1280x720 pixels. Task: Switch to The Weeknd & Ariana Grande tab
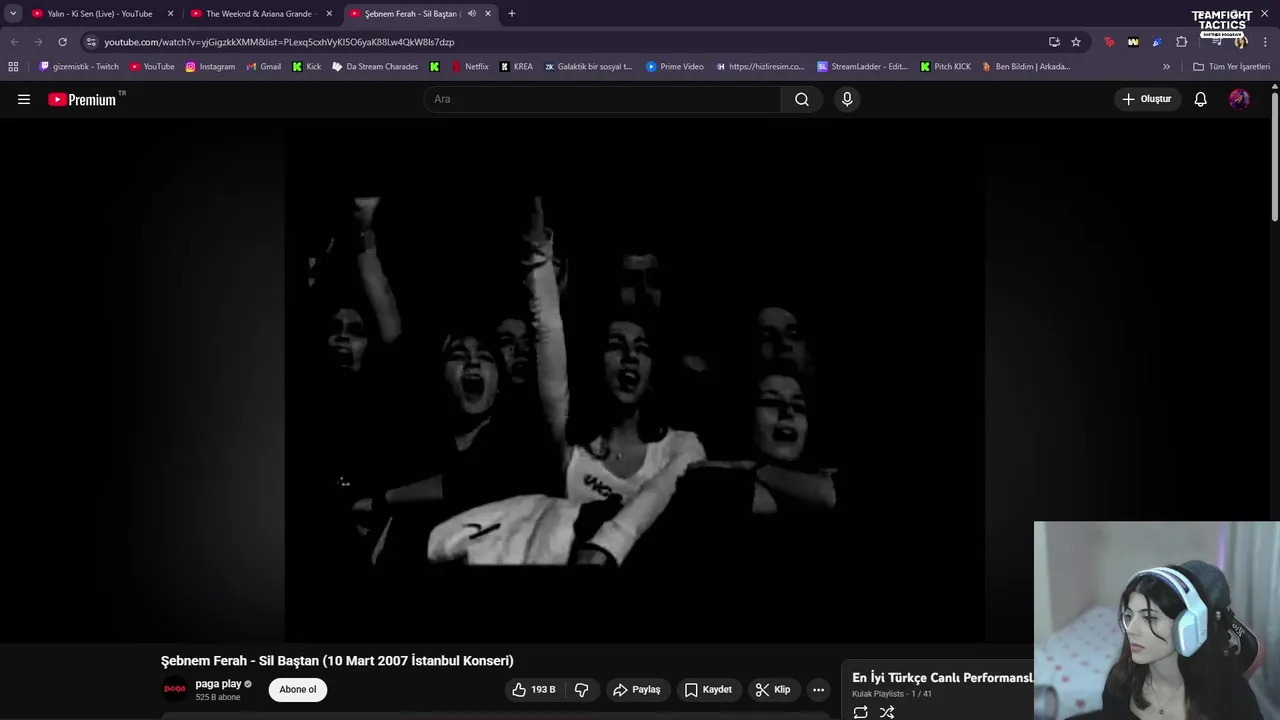[258, 14]
